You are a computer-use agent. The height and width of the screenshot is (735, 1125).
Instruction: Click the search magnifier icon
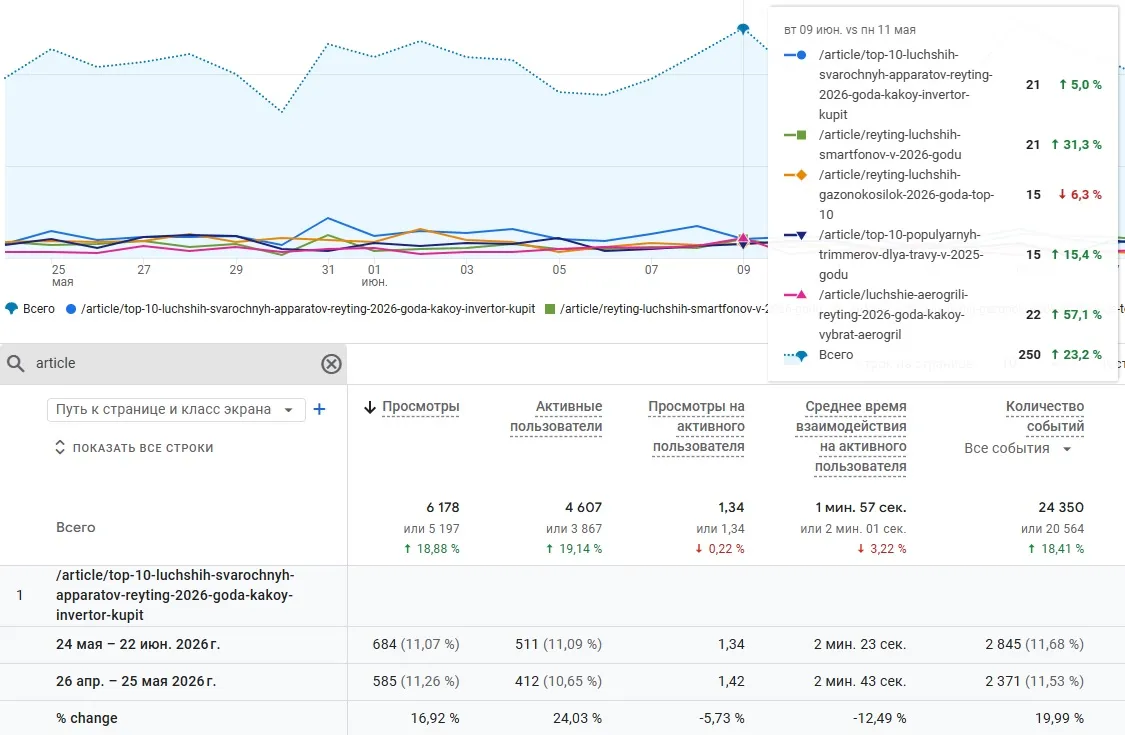[16, 363]
